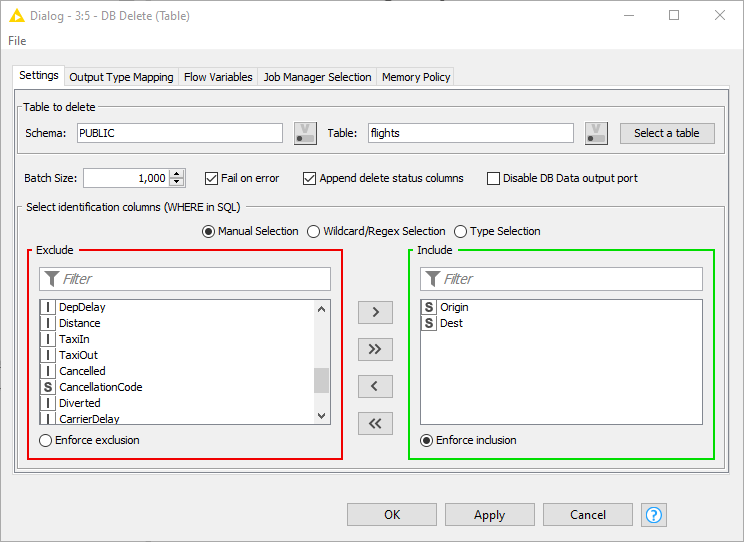Select Manual Selection radio button
The width and height of the screenshot is (744, 542).
pos(208,232)
